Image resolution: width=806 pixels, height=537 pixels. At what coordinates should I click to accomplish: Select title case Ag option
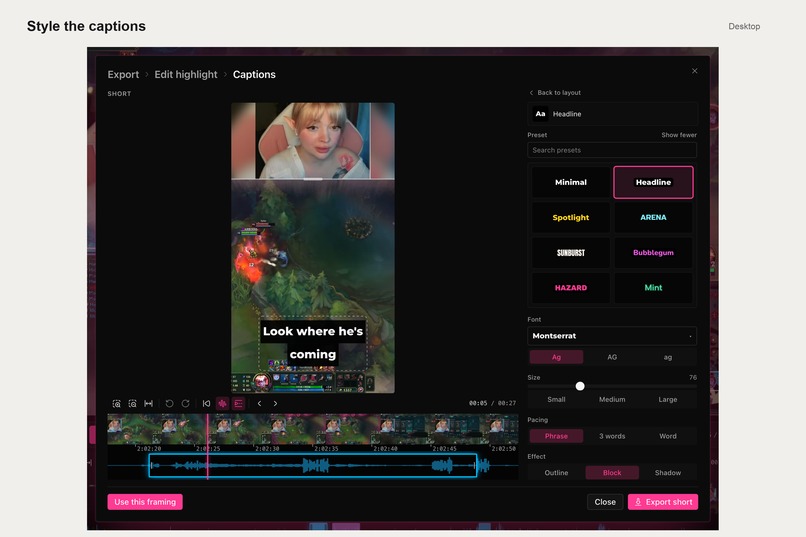[x=556, y=357]
